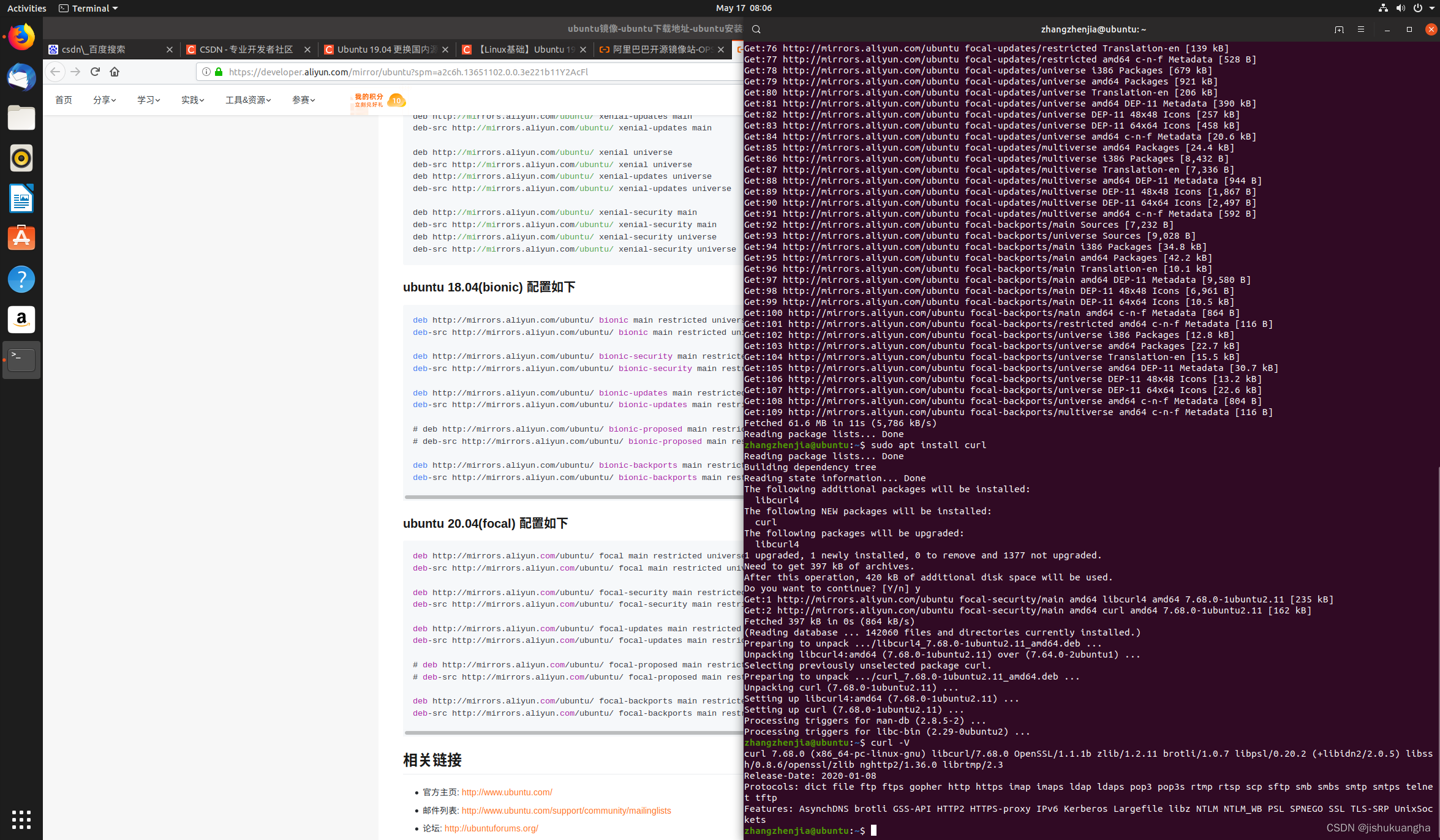The image size is (1440, 840).
Task: Open the system menu arrow in the top bar
Action: point(1432,8)
